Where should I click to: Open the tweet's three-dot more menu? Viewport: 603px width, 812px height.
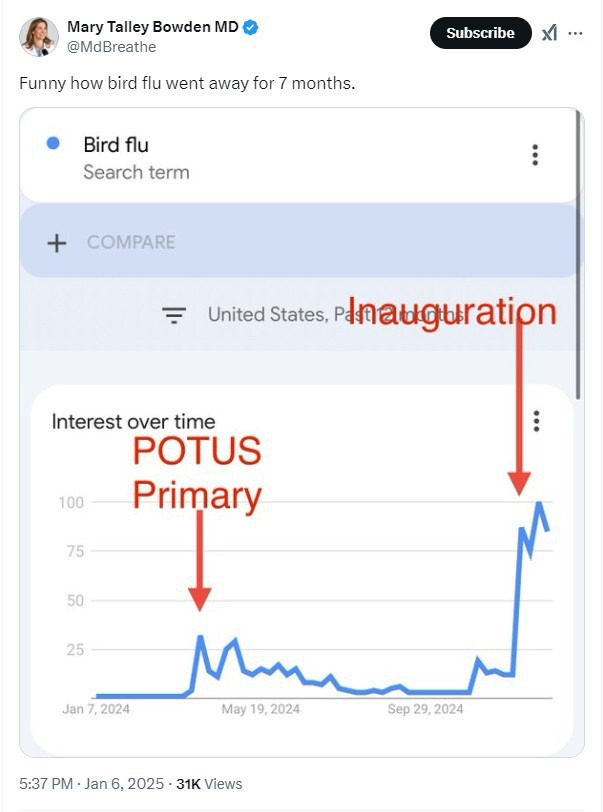coord(575,33)
